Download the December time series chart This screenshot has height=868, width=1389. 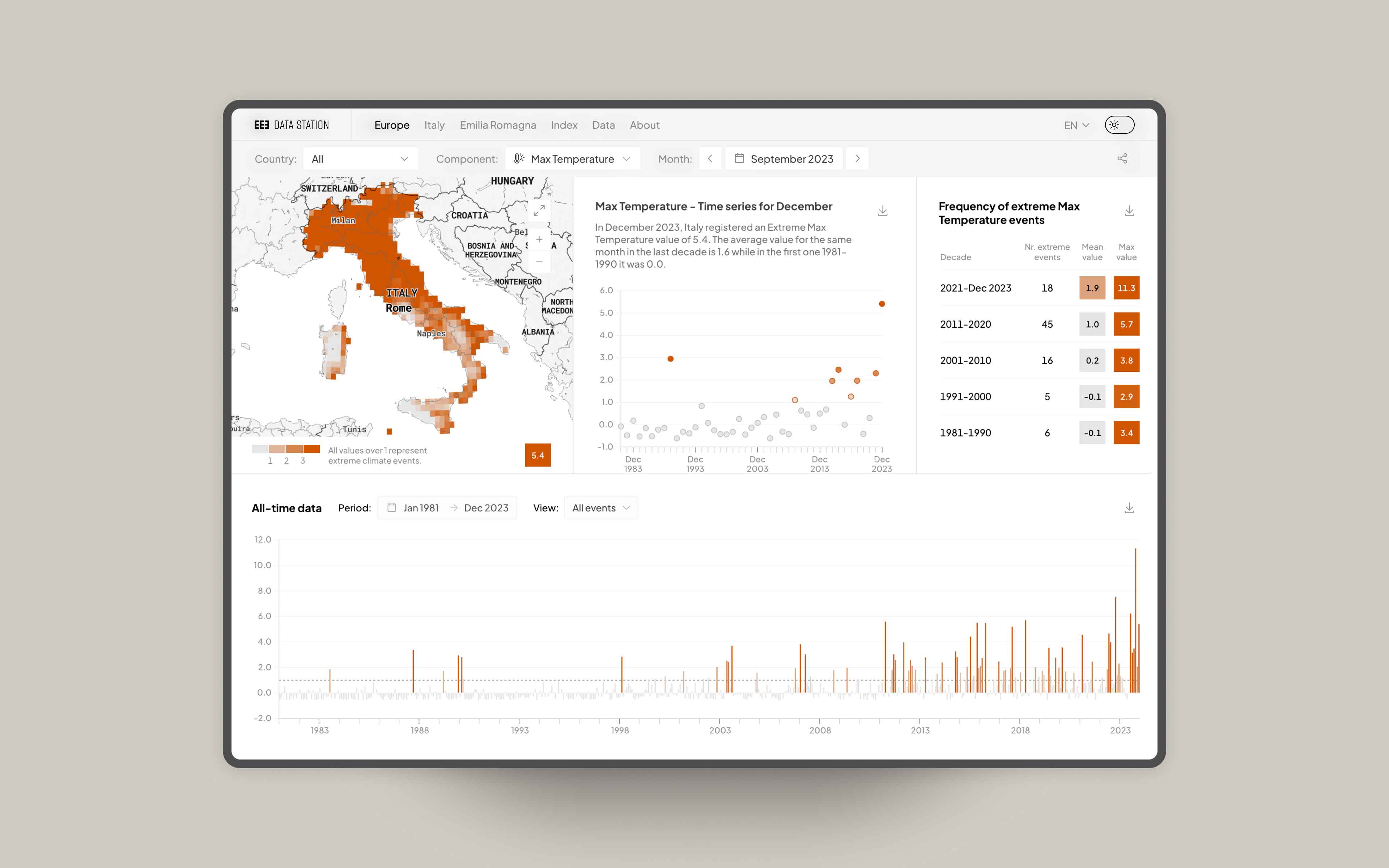(x=882, y=210)
